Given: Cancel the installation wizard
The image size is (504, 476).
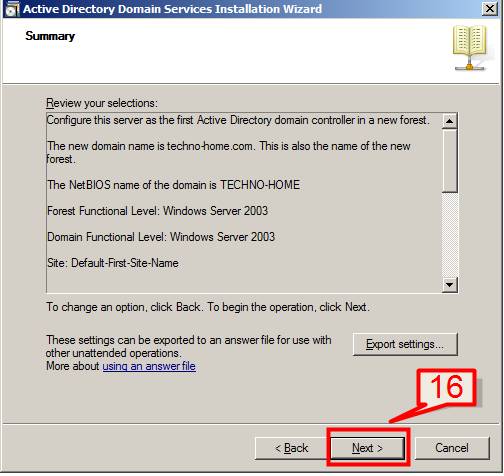Looking at the screenshot, I should (452, 448).
